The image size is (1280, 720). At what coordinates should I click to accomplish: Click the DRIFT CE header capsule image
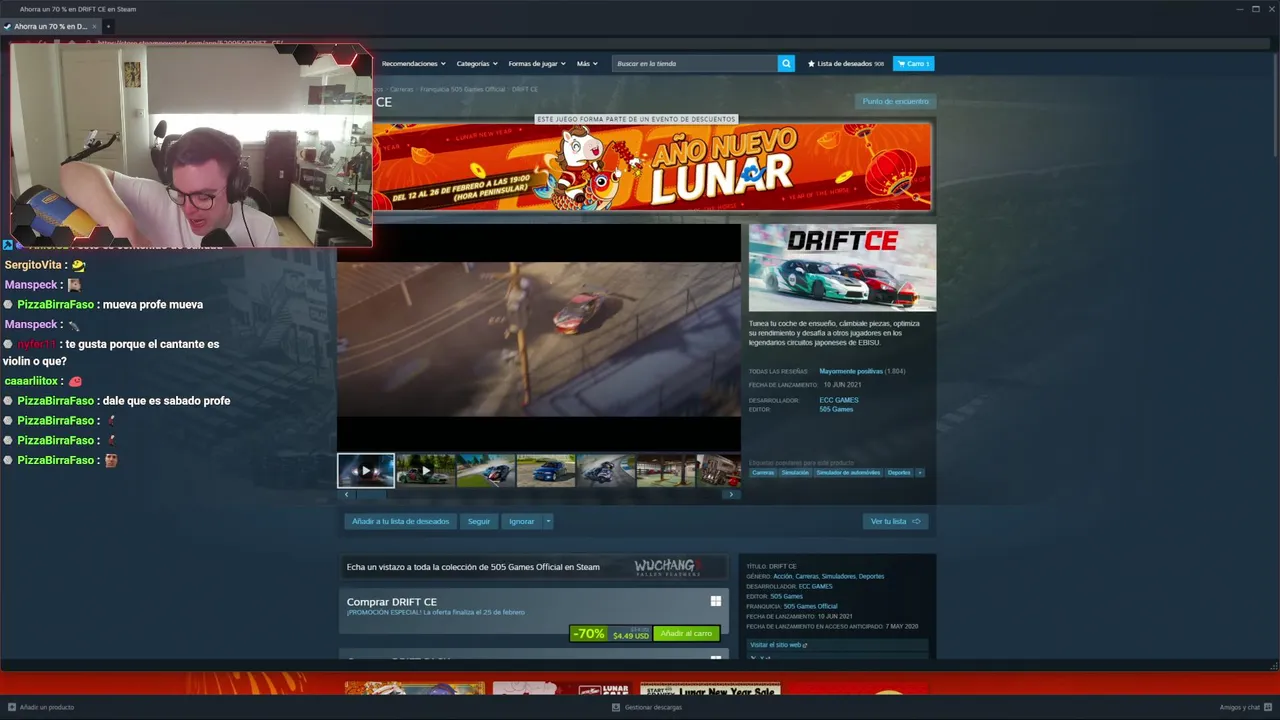point(842,267)
